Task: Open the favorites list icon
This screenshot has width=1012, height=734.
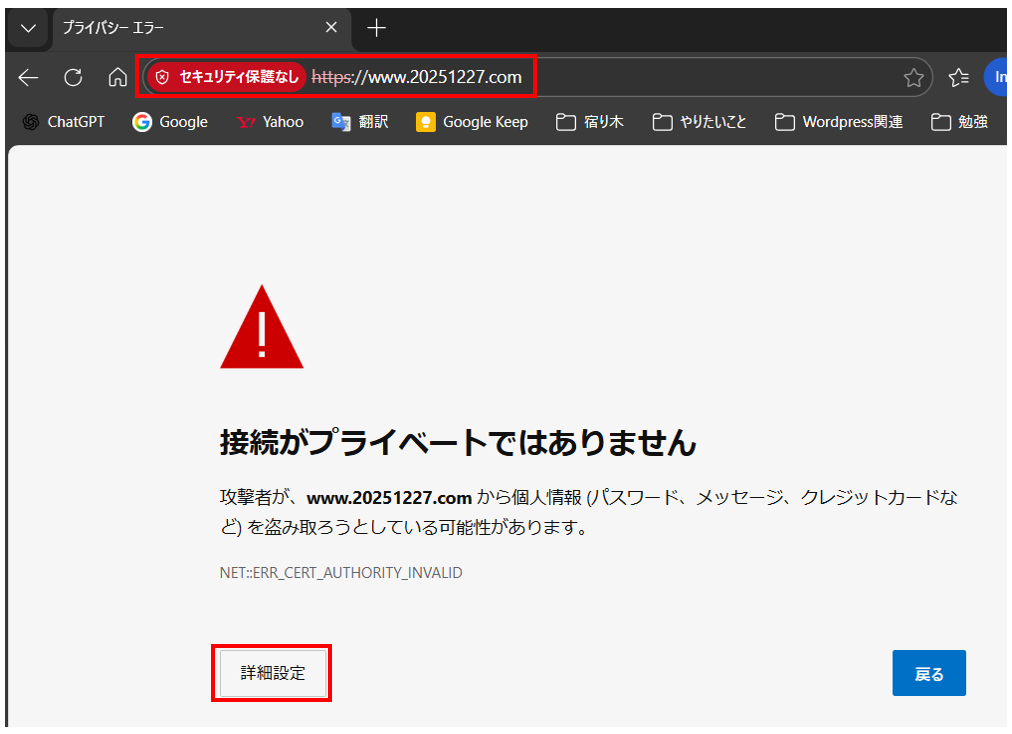Action: (x=958, y=77)
